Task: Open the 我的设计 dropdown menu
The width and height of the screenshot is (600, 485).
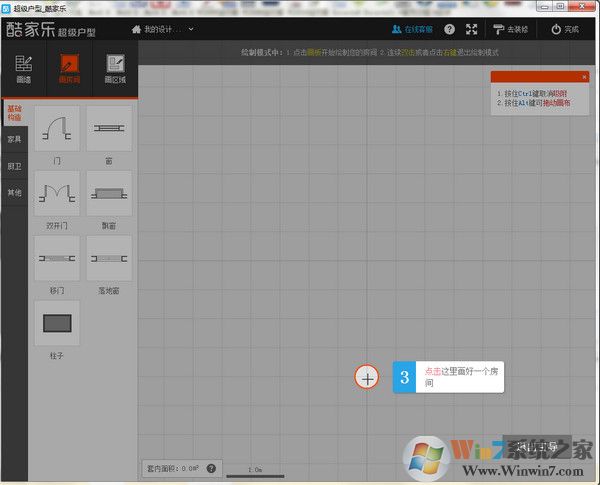Action: click(165, 29)
